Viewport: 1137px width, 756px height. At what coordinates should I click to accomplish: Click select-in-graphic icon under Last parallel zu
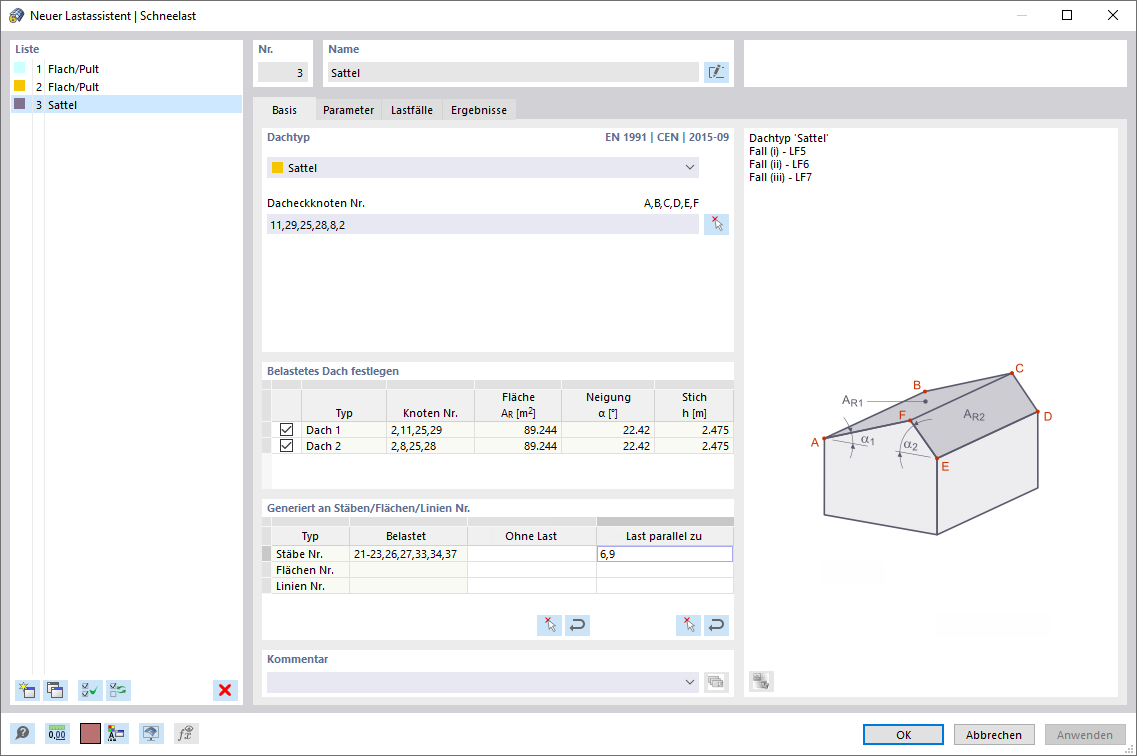[688, 625]
